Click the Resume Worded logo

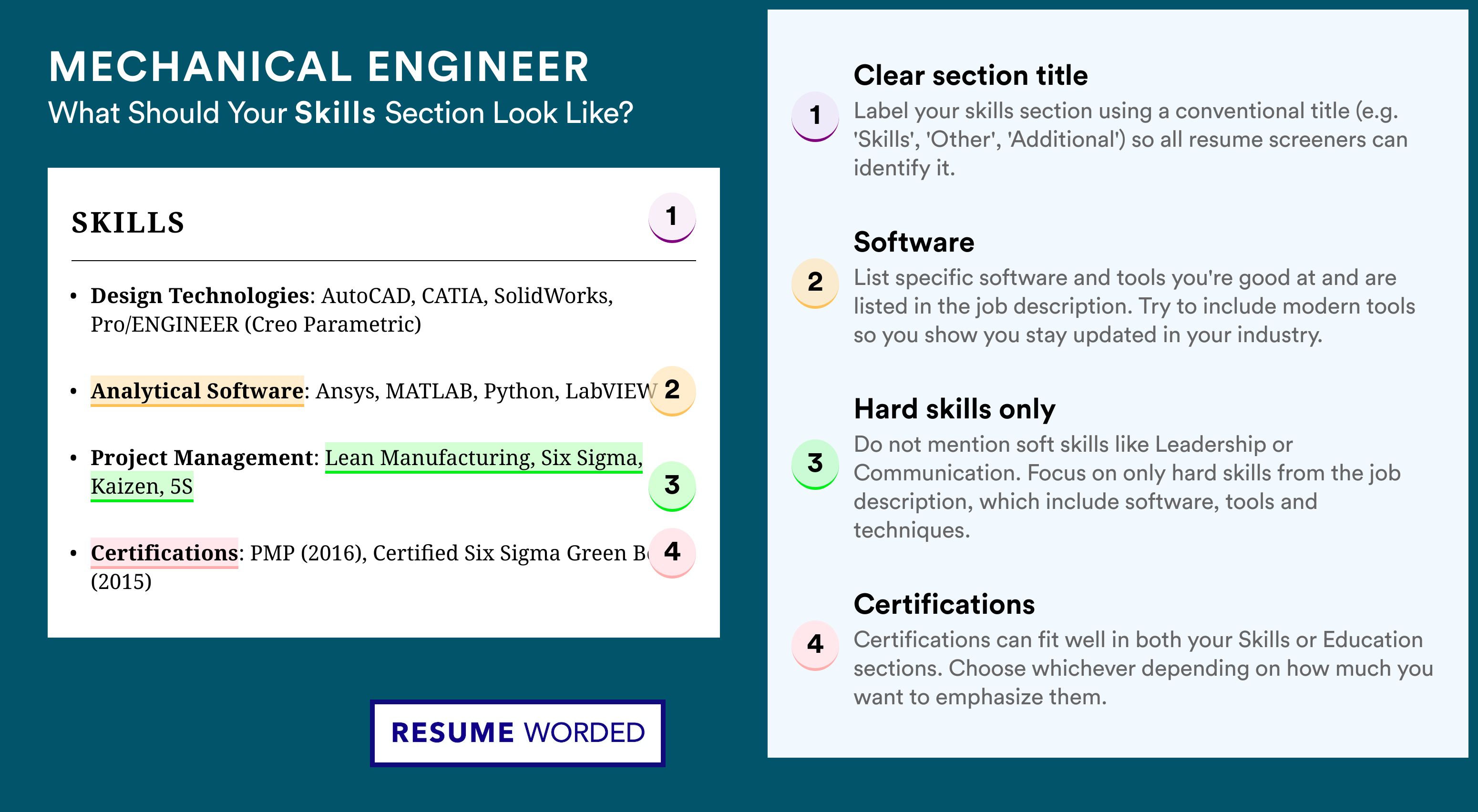(517, 733)
